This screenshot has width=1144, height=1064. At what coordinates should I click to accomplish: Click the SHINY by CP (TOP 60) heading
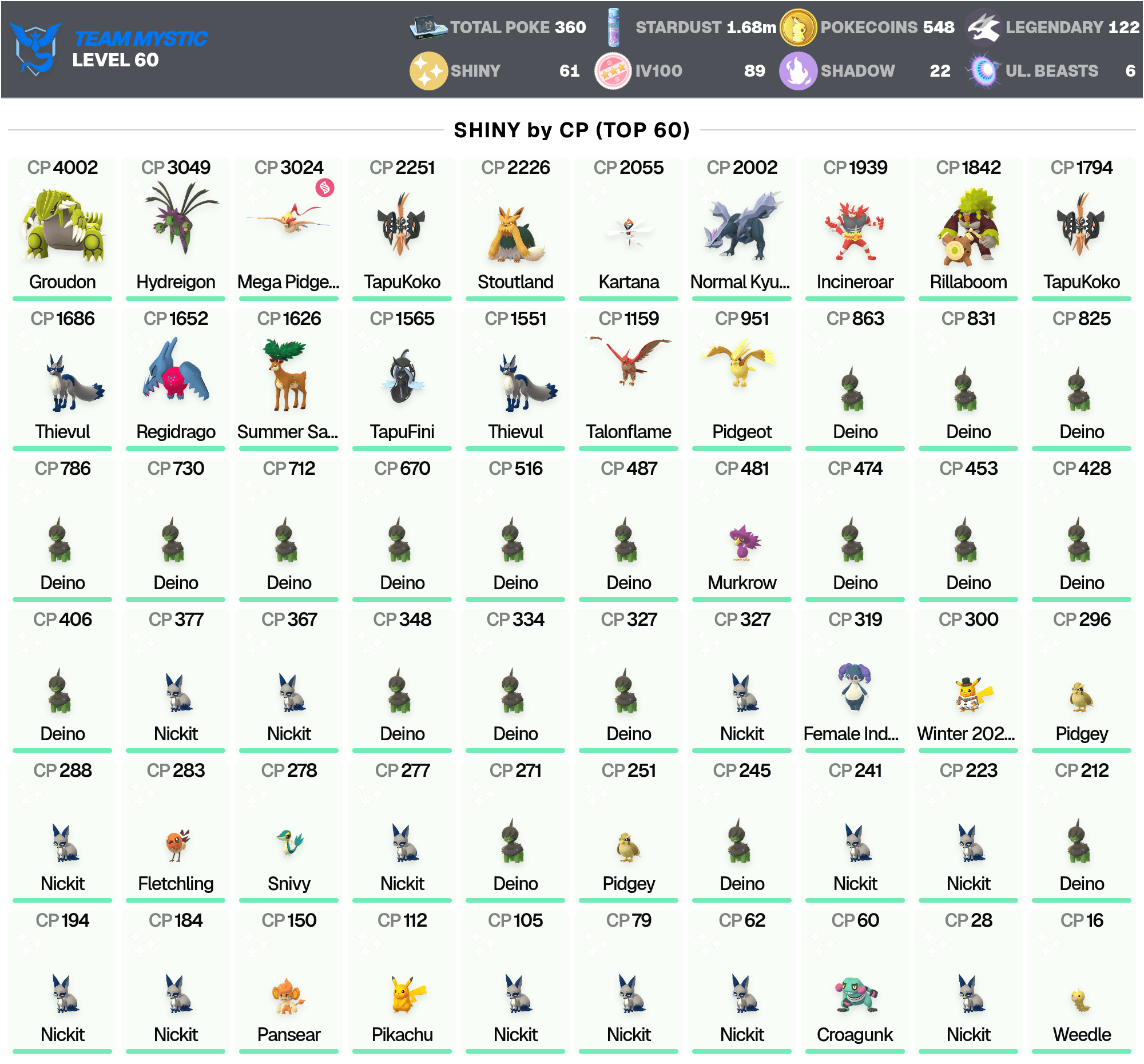pos(571,130)
